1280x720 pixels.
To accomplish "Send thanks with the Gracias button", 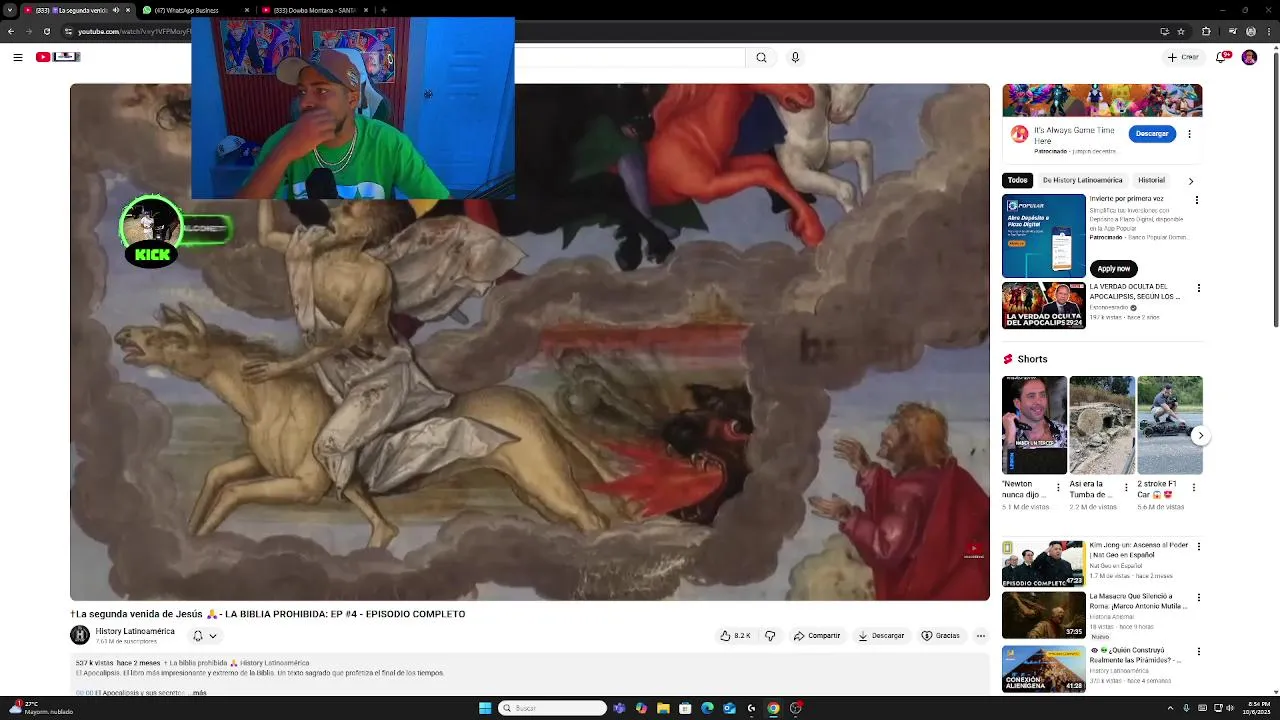I will (x=941, y=635).
